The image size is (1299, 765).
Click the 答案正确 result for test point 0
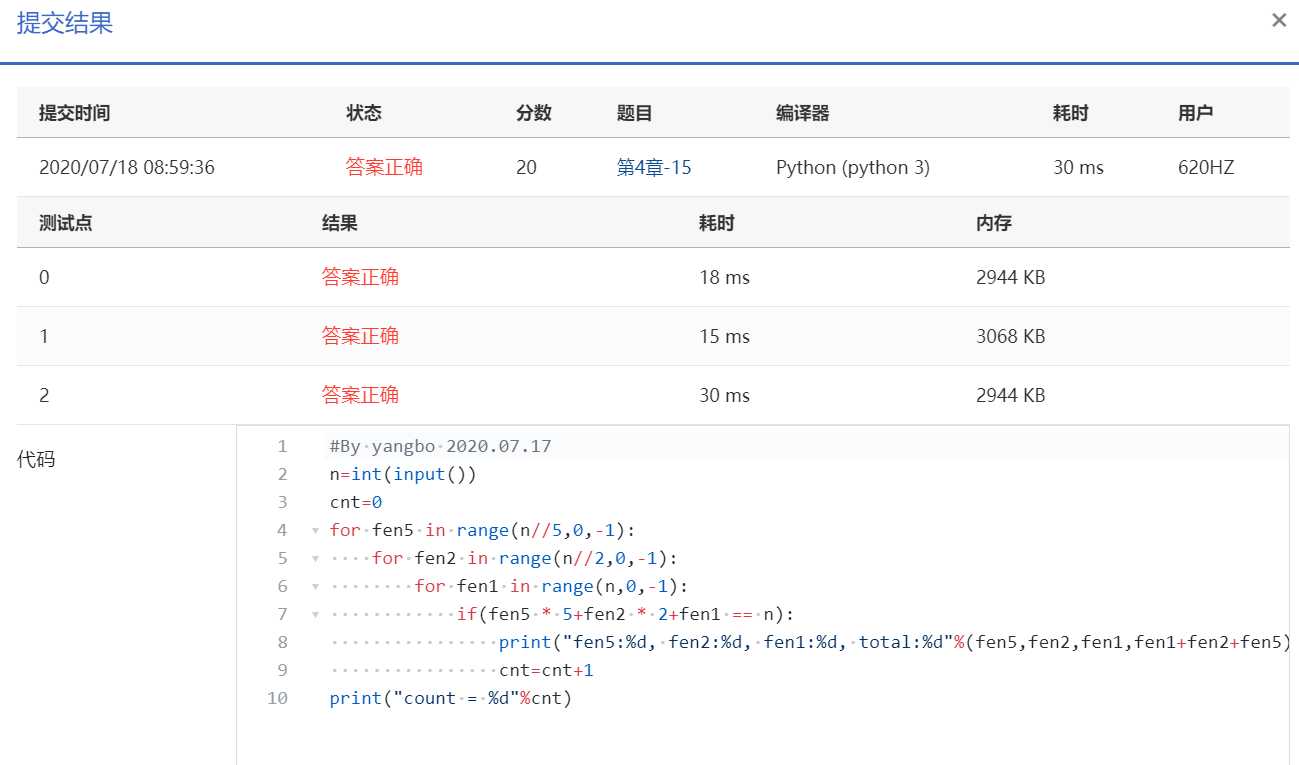point(360,277)
